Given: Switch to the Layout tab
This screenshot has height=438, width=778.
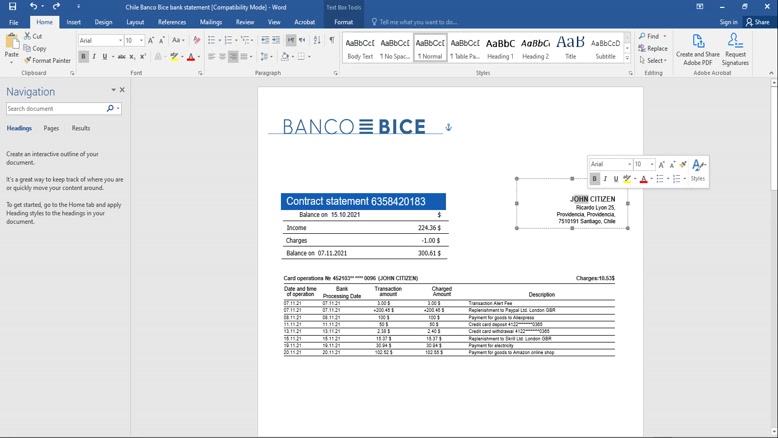Looking at the screenshot, I should [135, 22].
